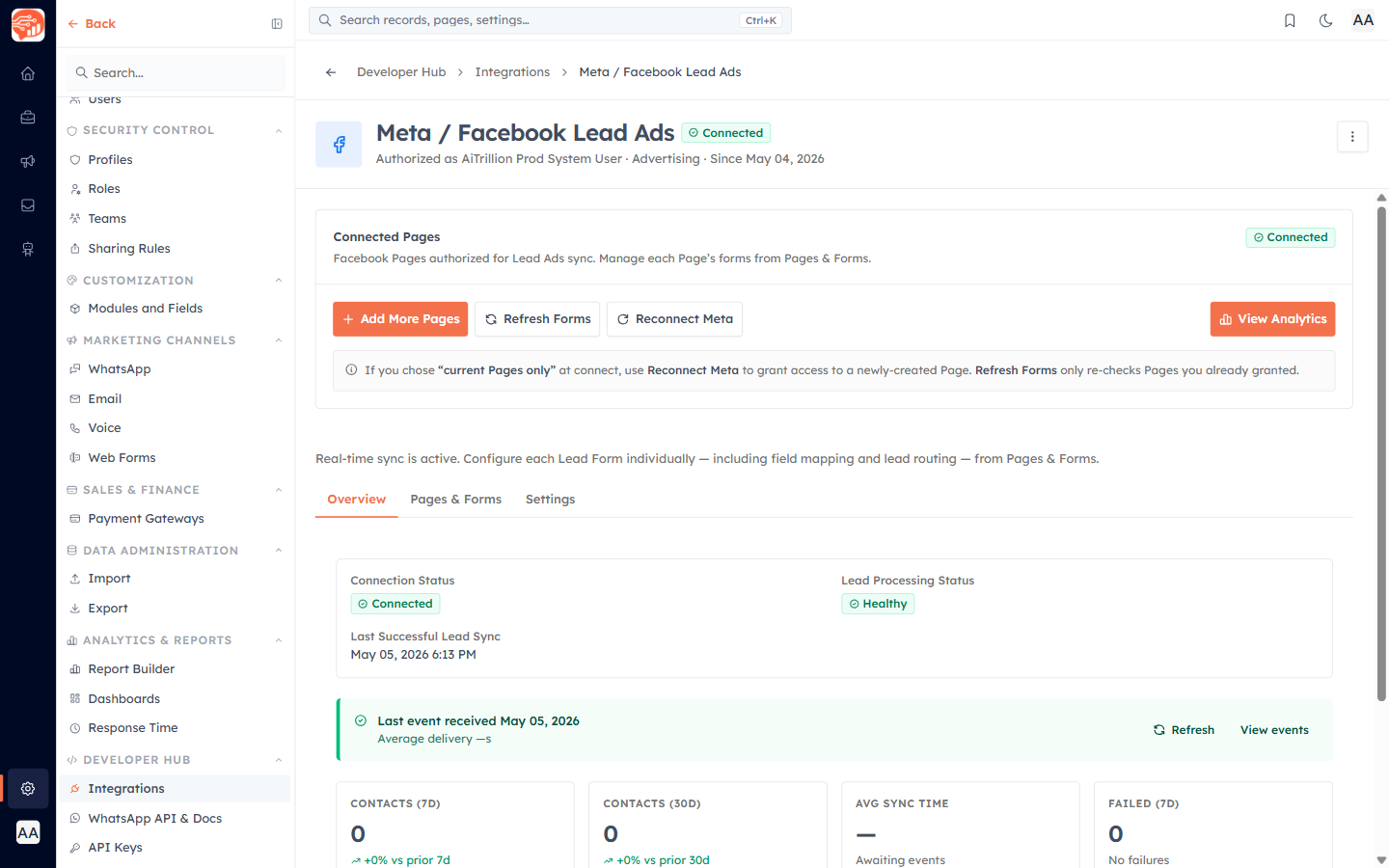Collapse the sidebar panel icon

point(277,24)
